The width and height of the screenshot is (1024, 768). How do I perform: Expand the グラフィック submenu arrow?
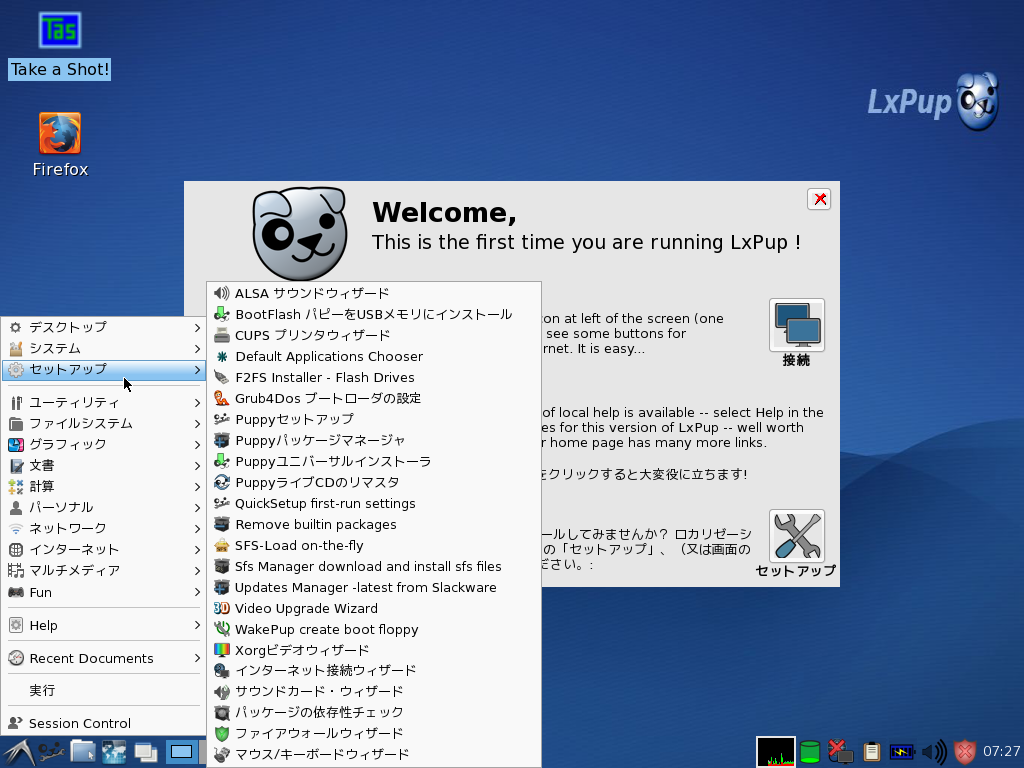(197, 444)
